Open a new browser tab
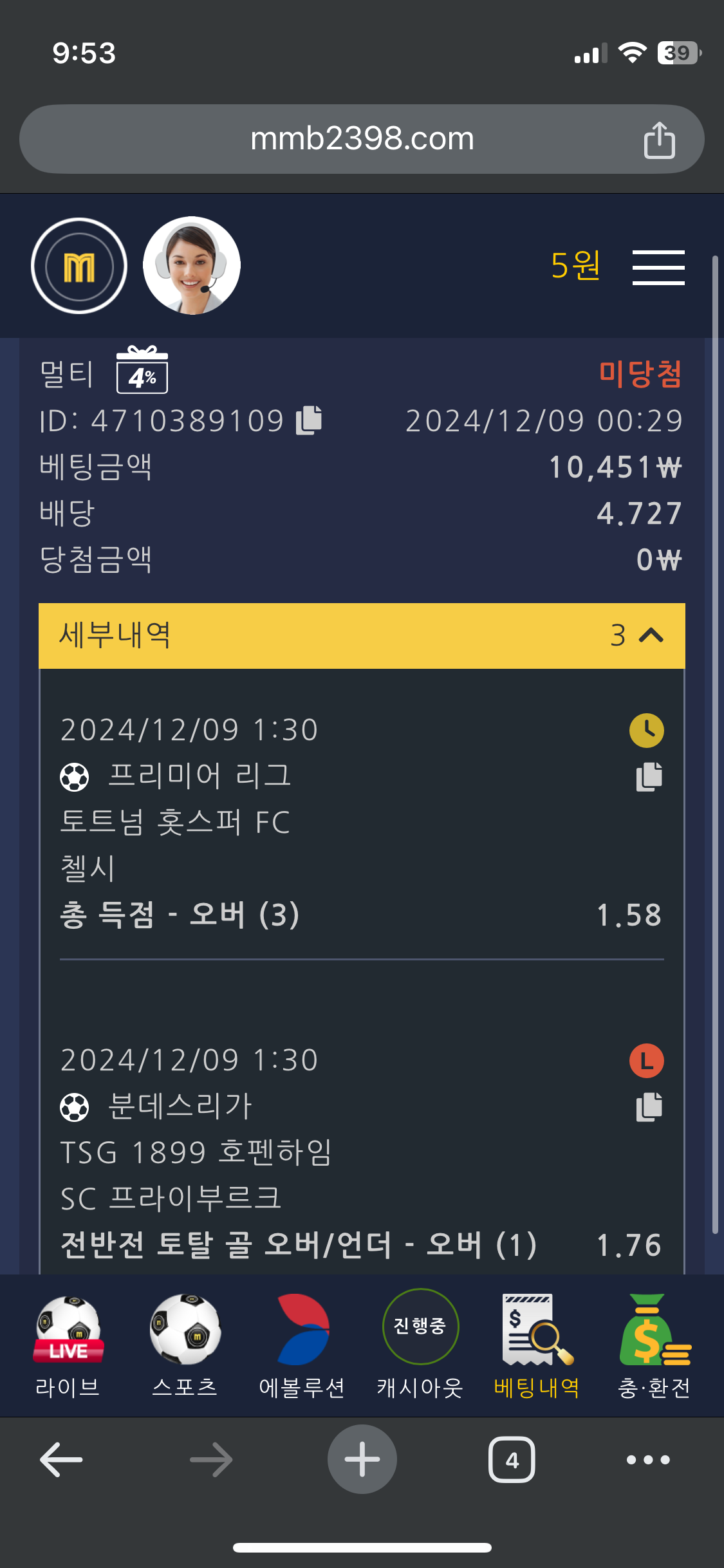The width and height of the screenshot is (724, 1568). pos(362,1459)
